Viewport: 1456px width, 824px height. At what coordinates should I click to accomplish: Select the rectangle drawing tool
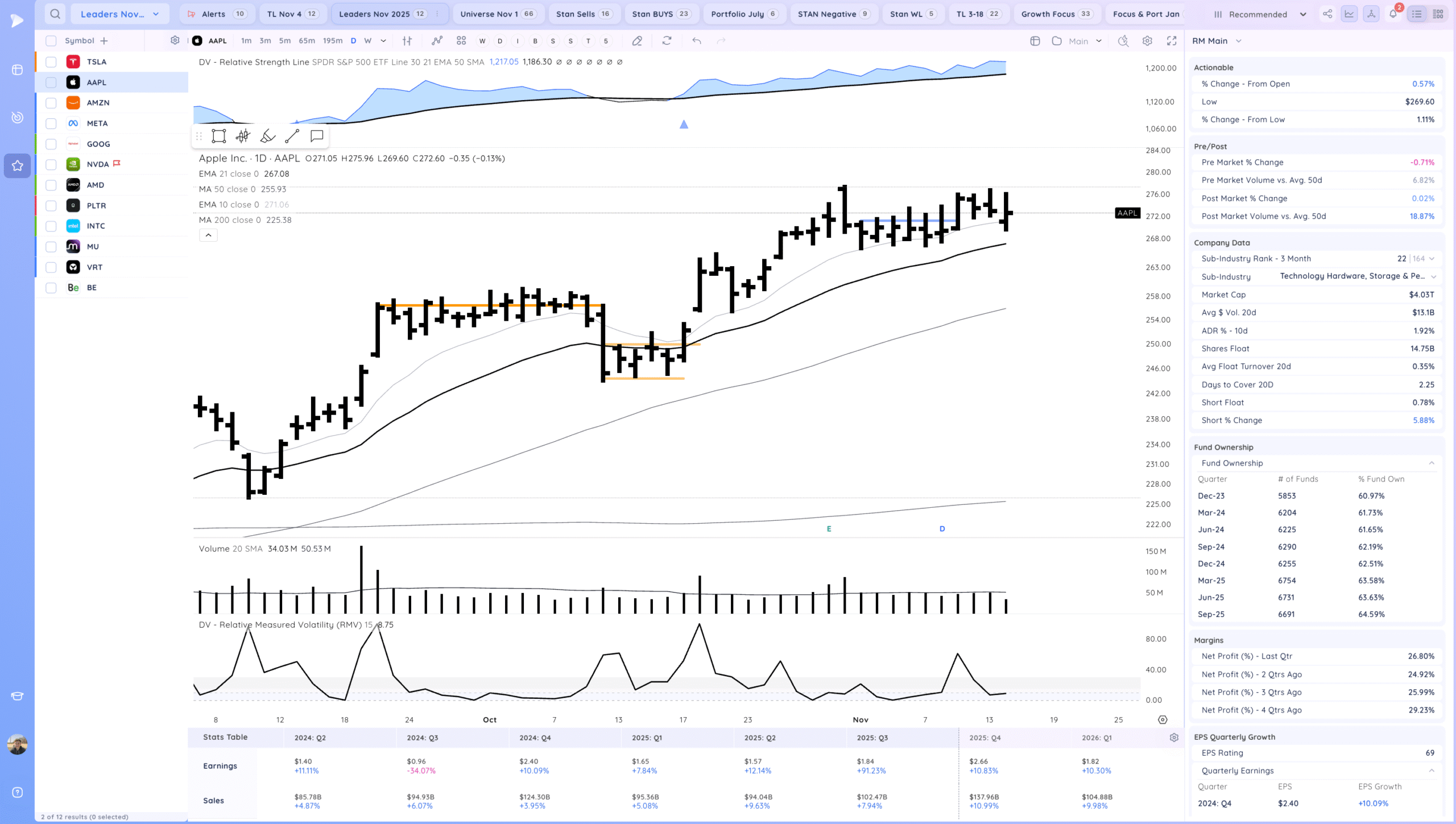218,136
